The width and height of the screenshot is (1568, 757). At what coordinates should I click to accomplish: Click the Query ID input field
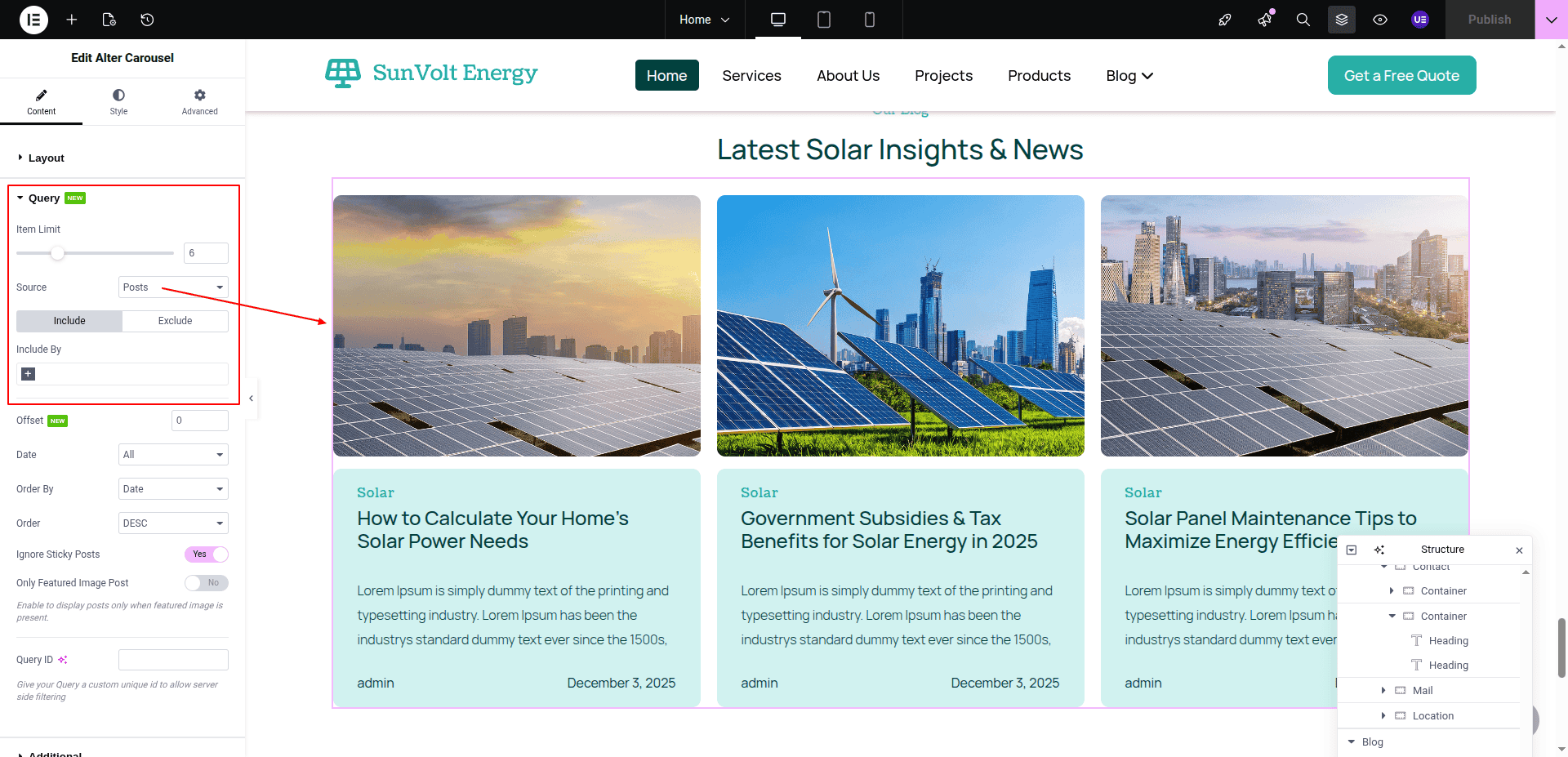173,660
